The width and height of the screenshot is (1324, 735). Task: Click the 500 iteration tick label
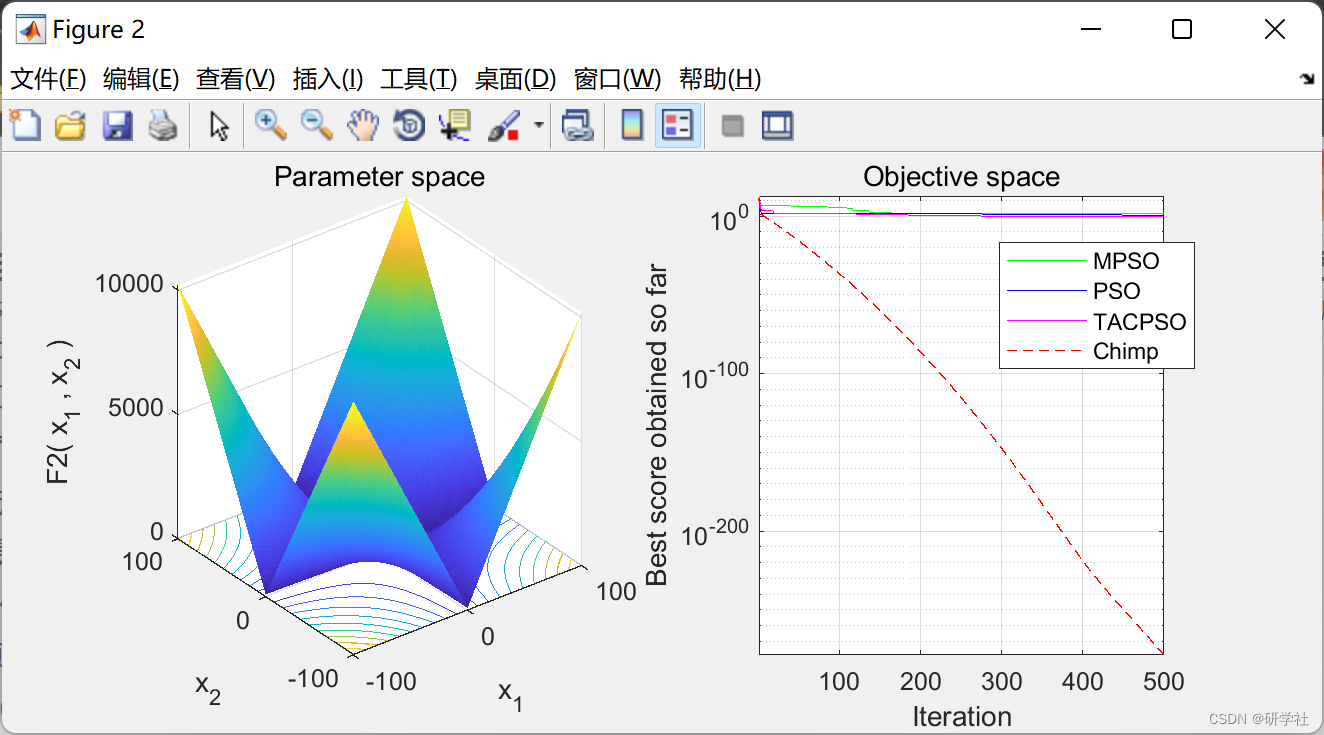[x=1164, y=682]
